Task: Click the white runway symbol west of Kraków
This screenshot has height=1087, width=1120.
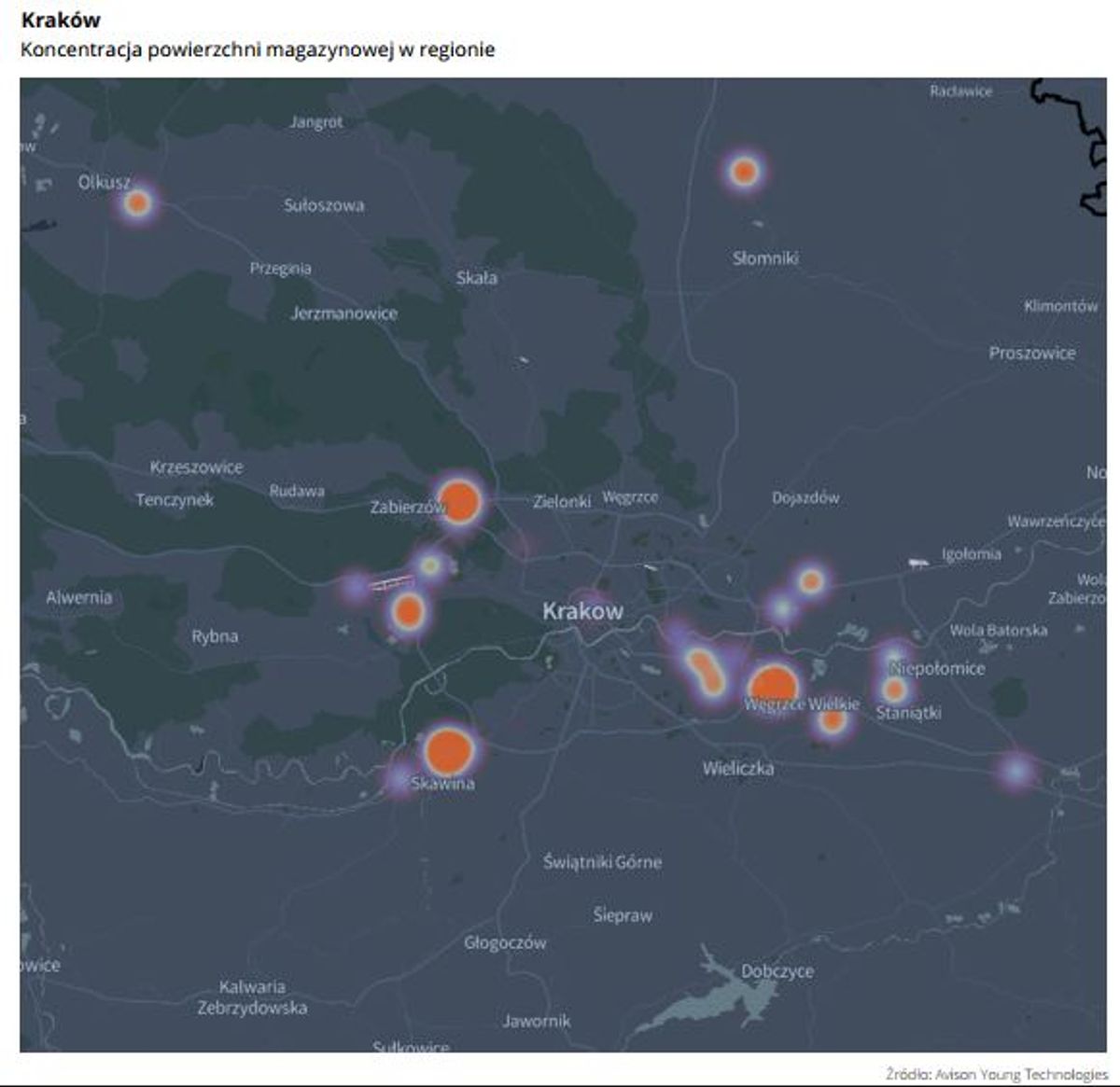Action: tap(391, 584)
